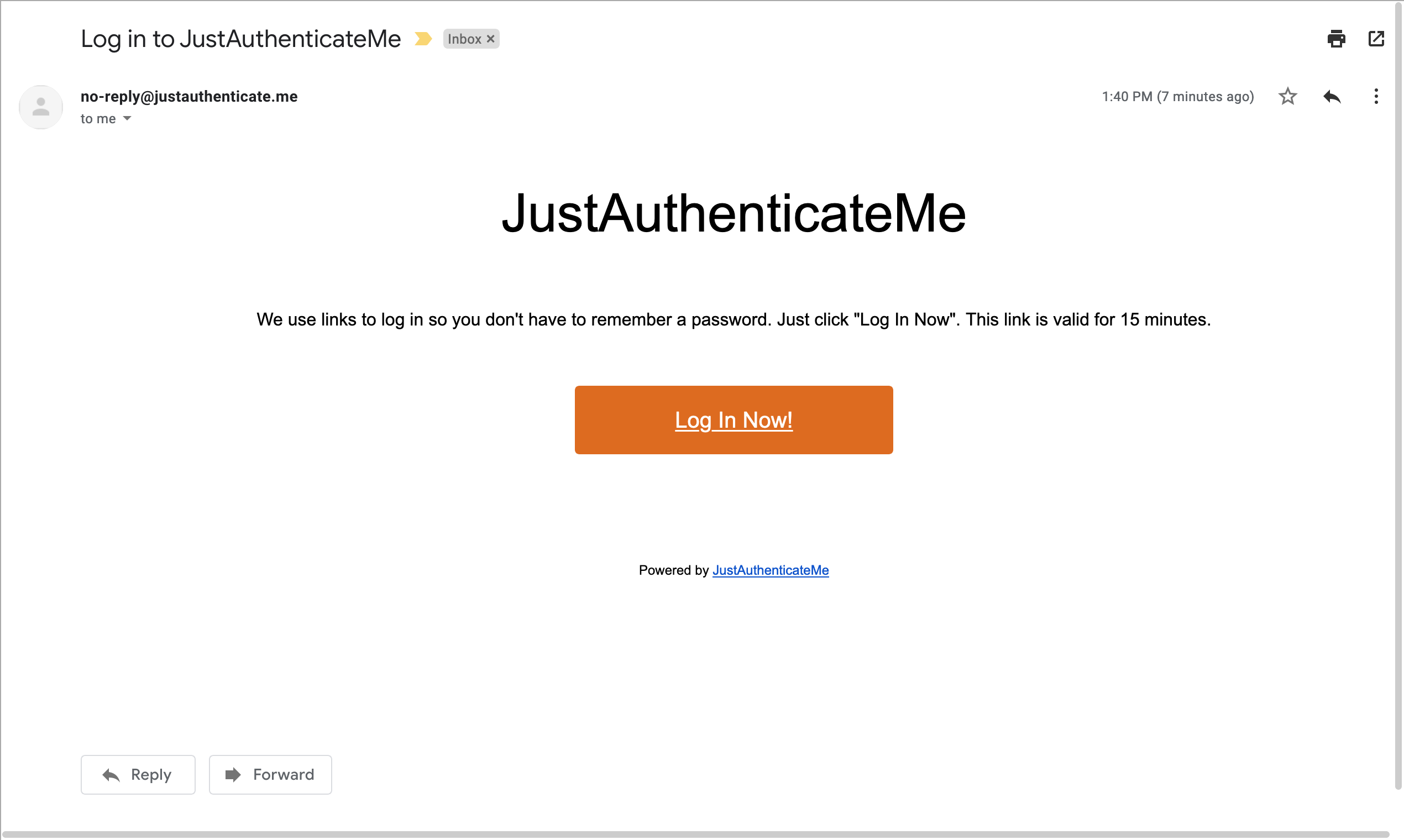Screen dimensions: 1404x840
Task: Expand recipient details next to "to me"
Action: tap(127, 118)
